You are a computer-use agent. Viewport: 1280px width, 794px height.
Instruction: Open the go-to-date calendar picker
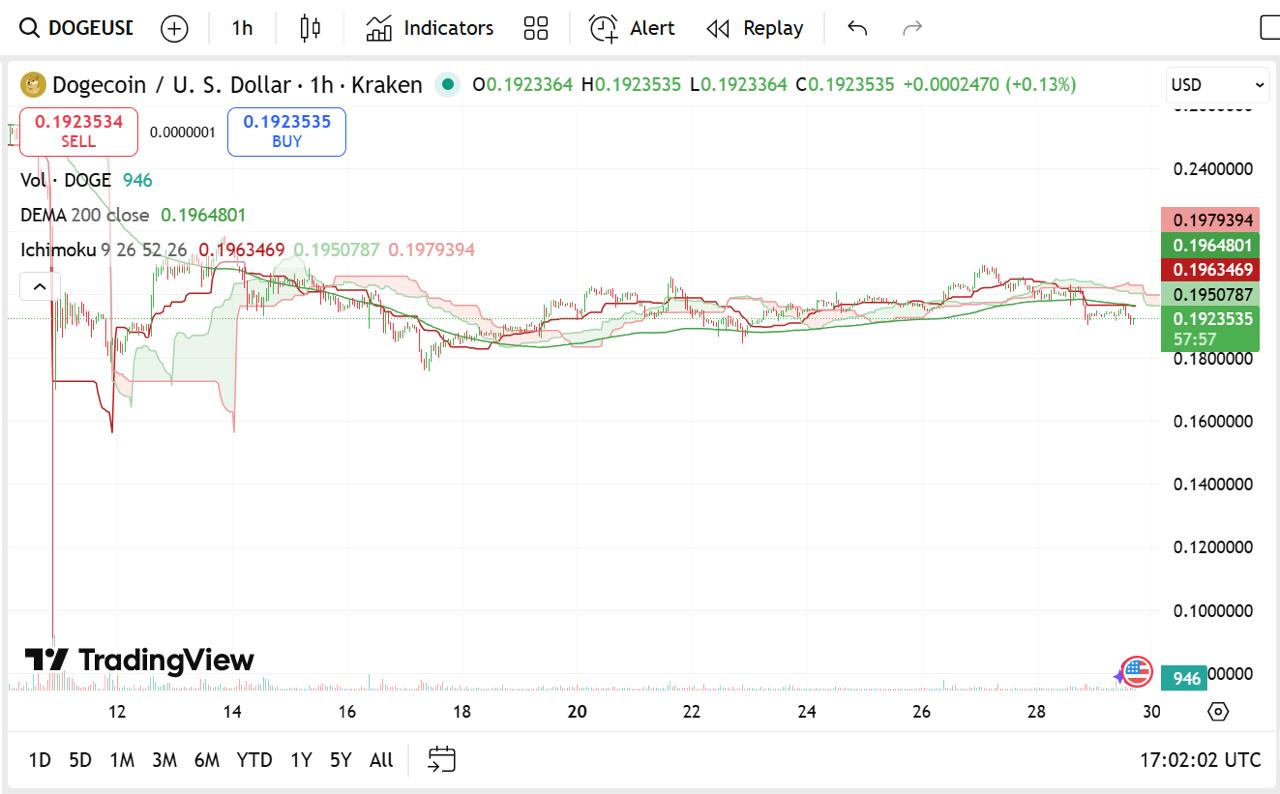(x=441, y=759)
